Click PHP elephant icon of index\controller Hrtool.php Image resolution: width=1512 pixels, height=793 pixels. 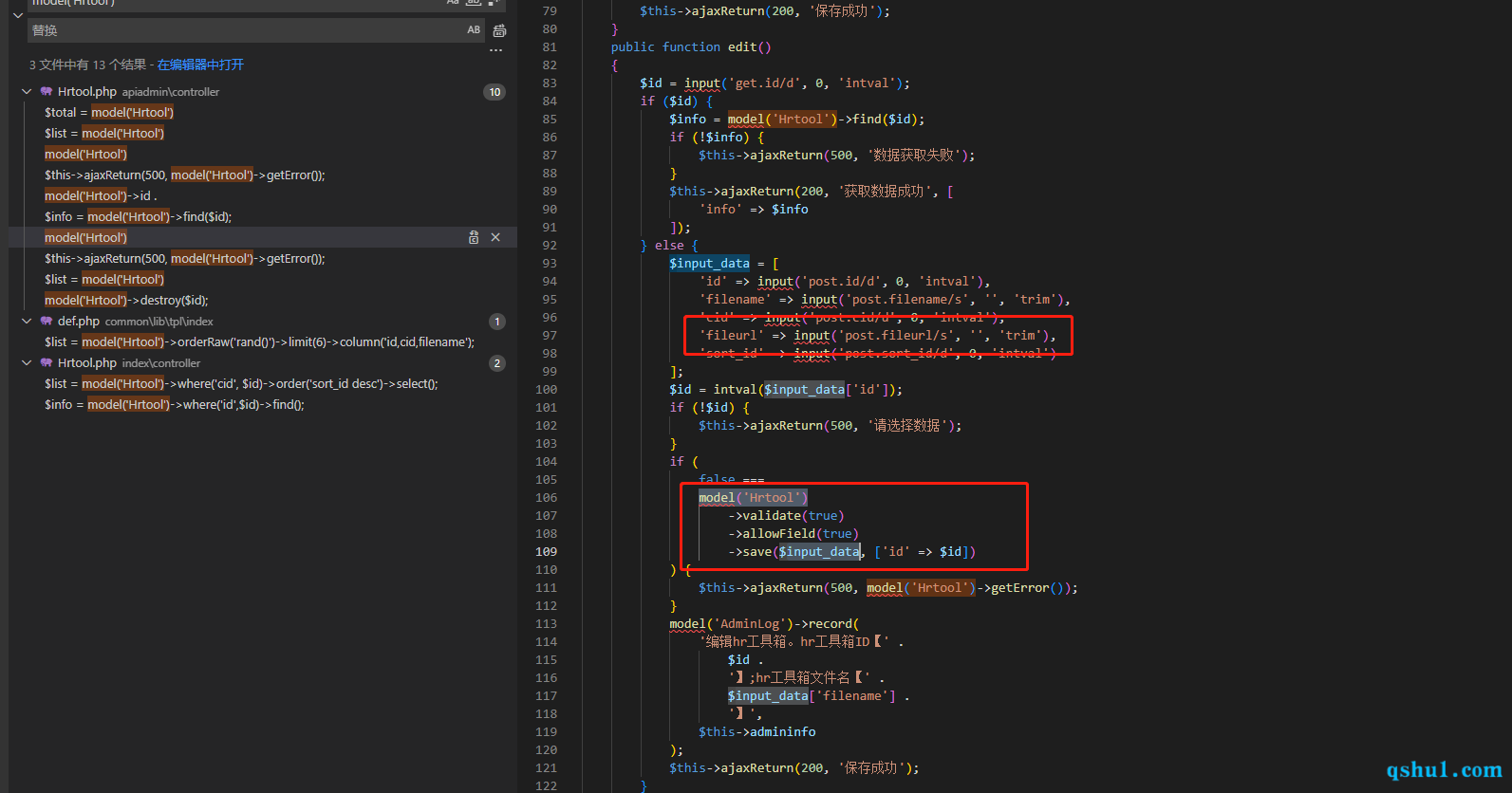click(47, 363)
